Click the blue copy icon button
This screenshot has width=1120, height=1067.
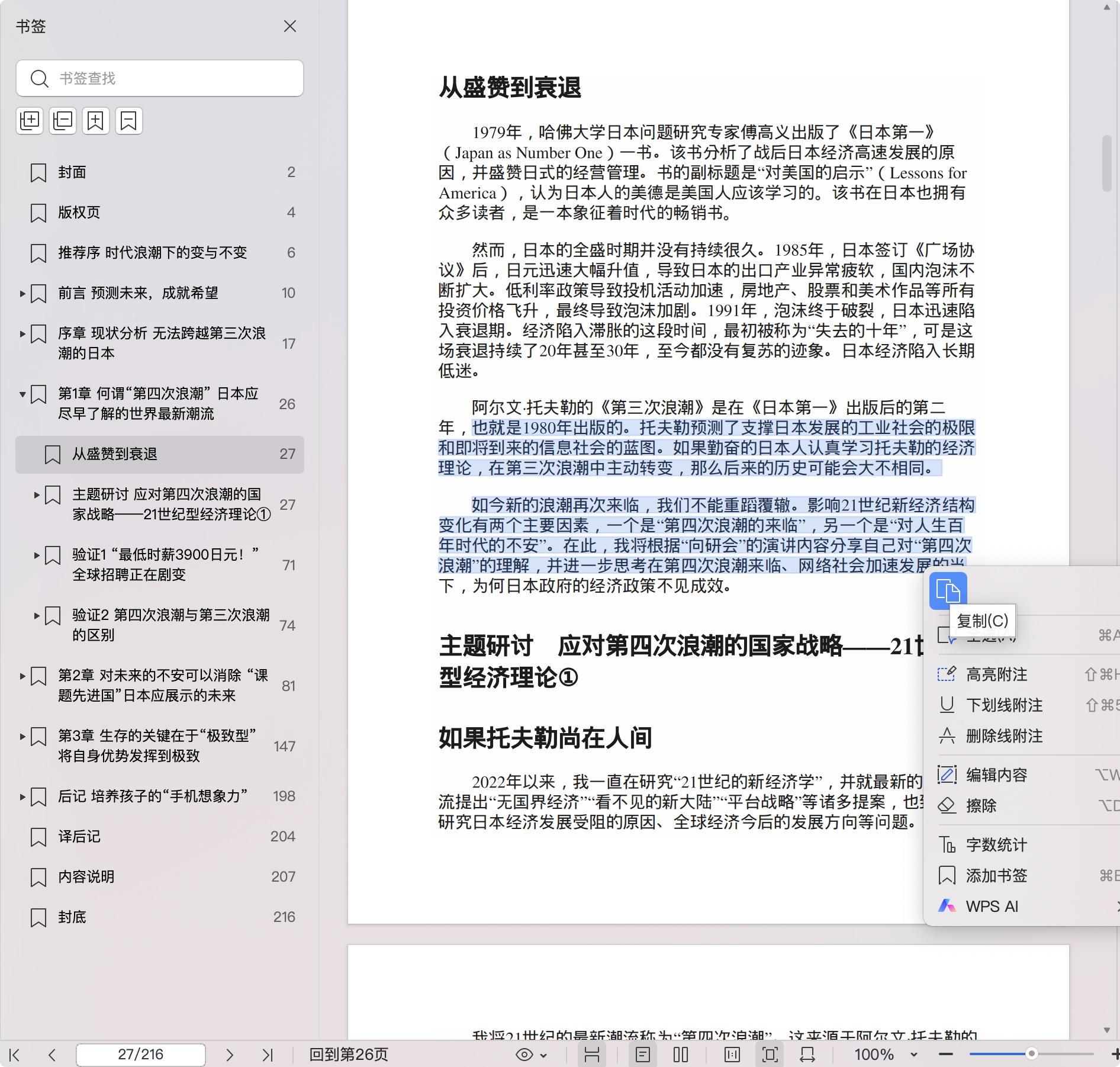tap(948, 591)
